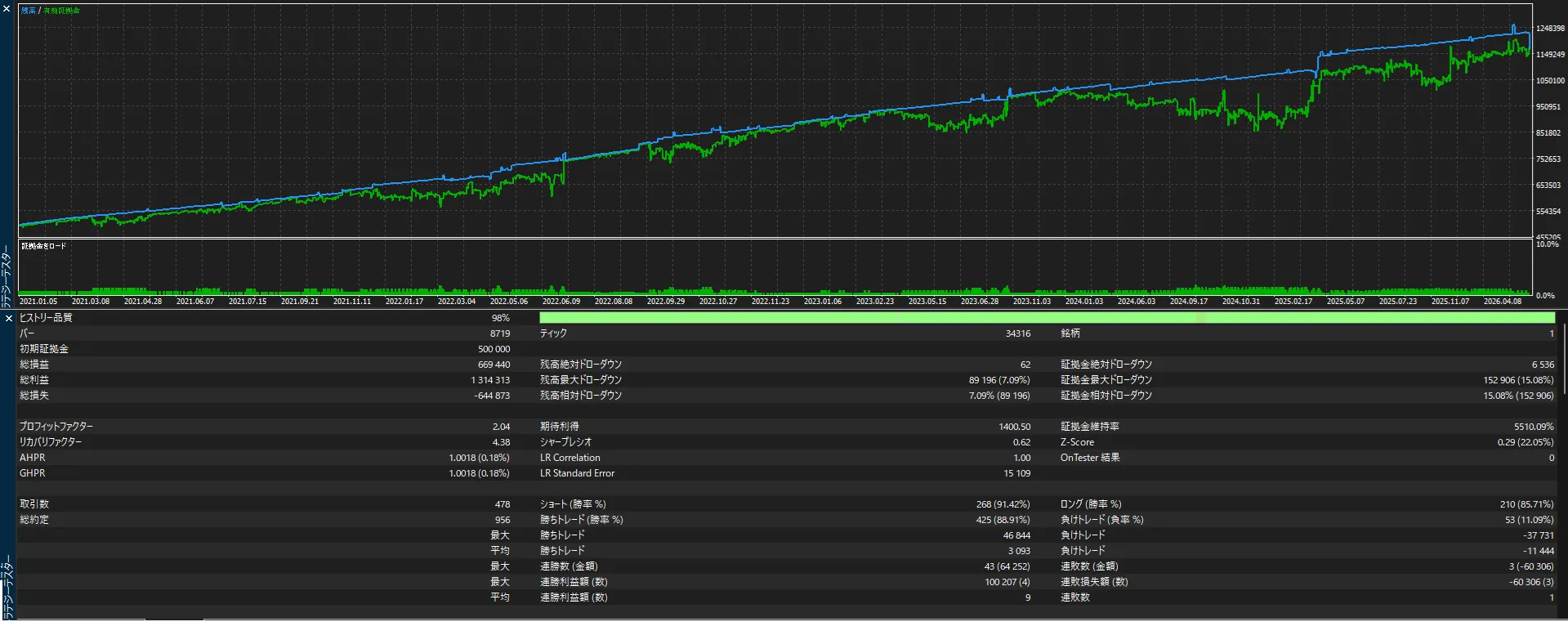Viewport: 1568px width, 622px height.
Task: Select the 証拠金最大ドローダウン value 152 906 (15.08%)
Action: (x=1519, y=380)
